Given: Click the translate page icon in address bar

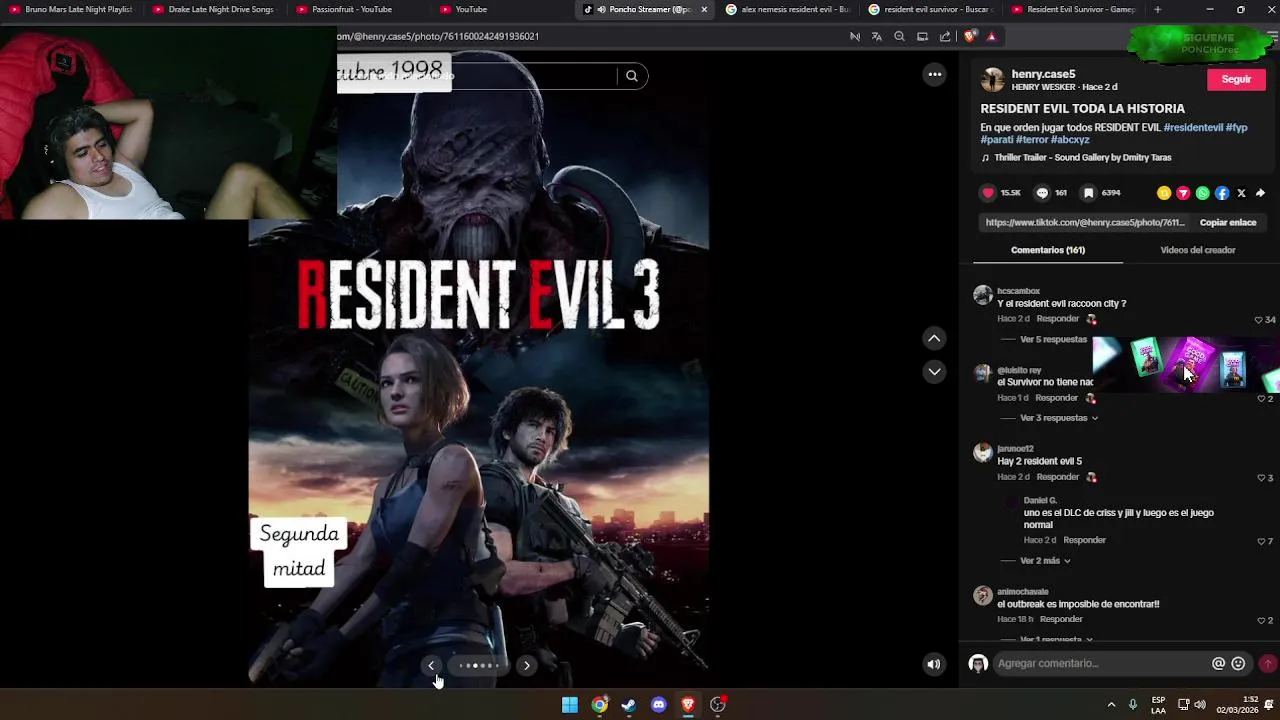Looking at the screenshot, I should pos(877,36).
